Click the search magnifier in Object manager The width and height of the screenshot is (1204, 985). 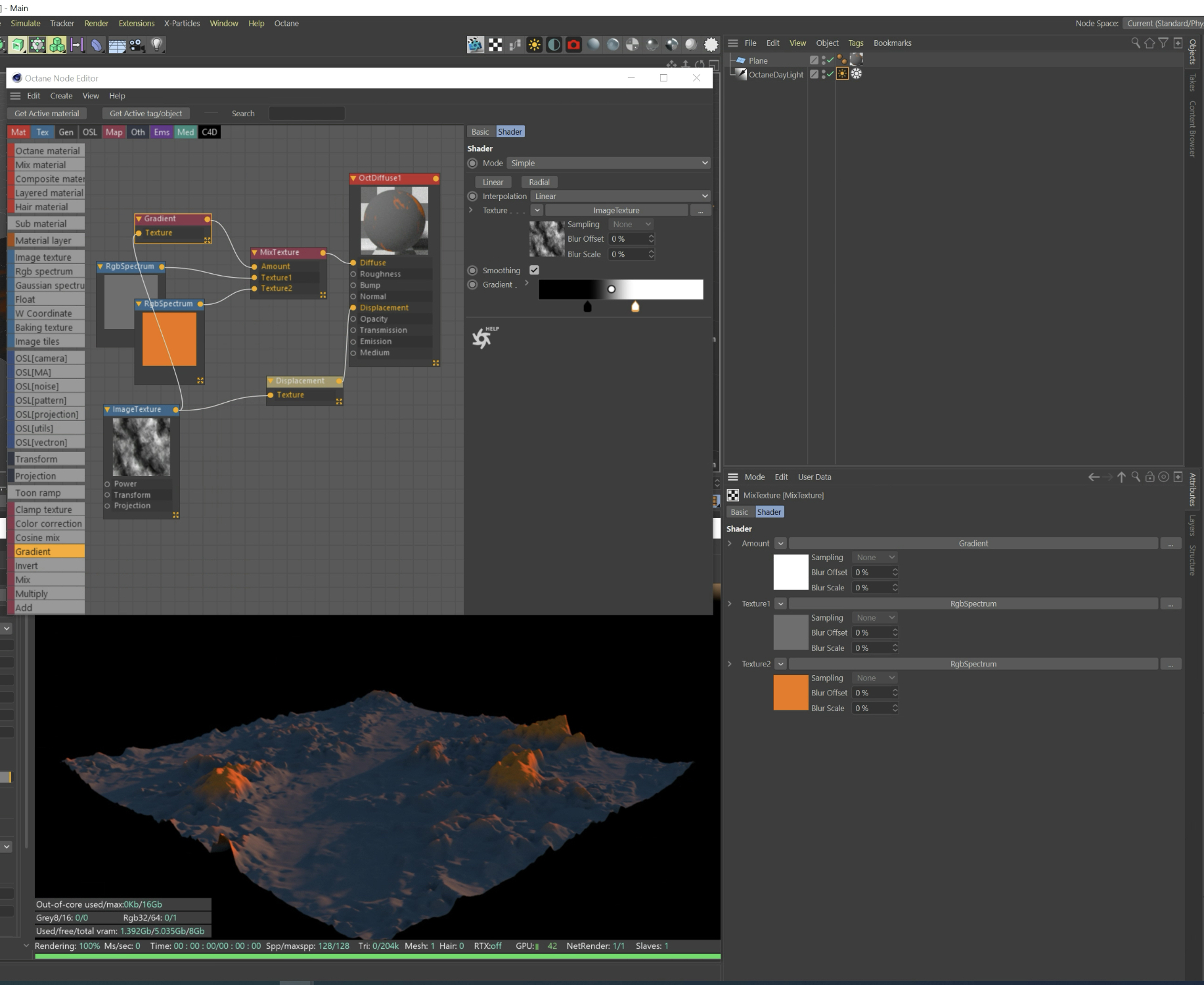1135,43
